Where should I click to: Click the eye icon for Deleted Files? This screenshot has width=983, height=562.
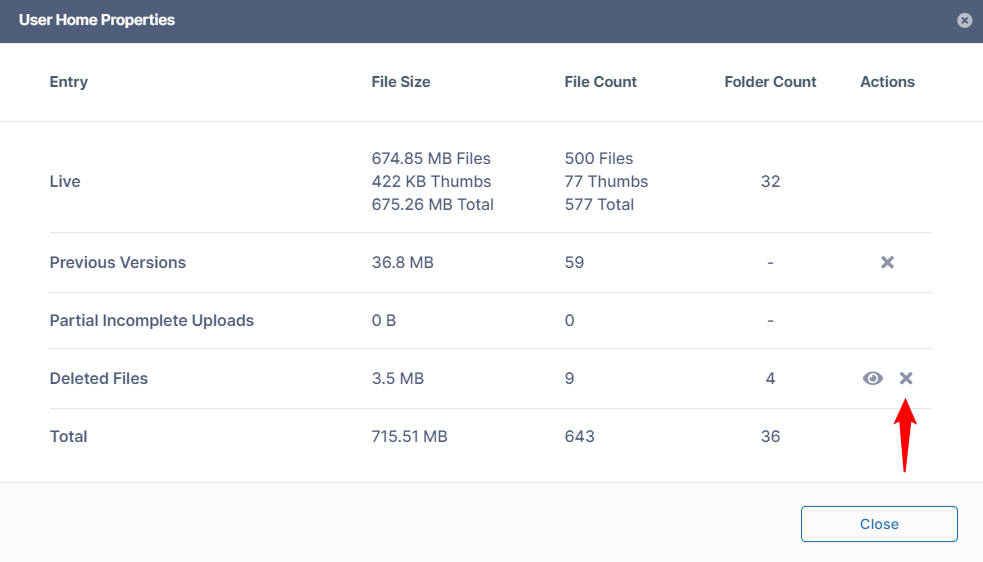pos(873,378)
